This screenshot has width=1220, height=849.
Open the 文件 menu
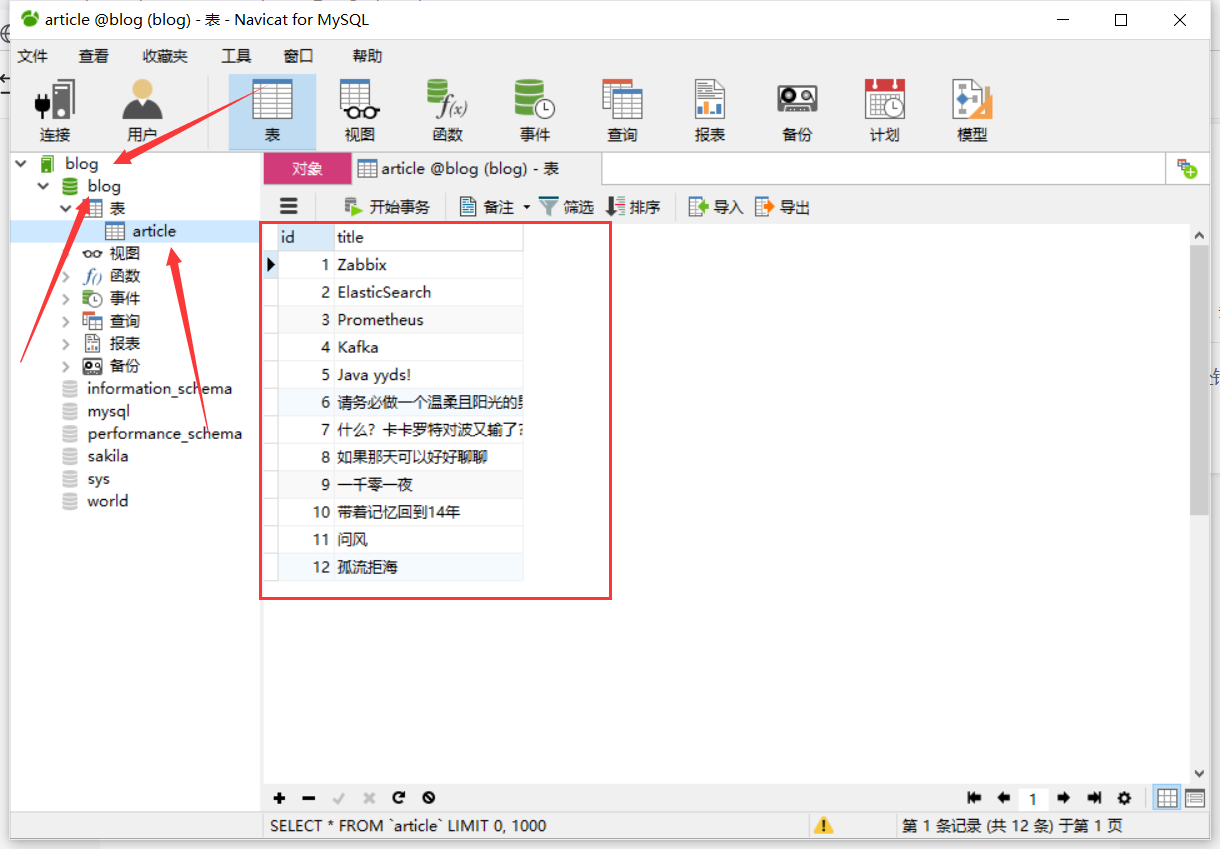[x=33, y=56]
